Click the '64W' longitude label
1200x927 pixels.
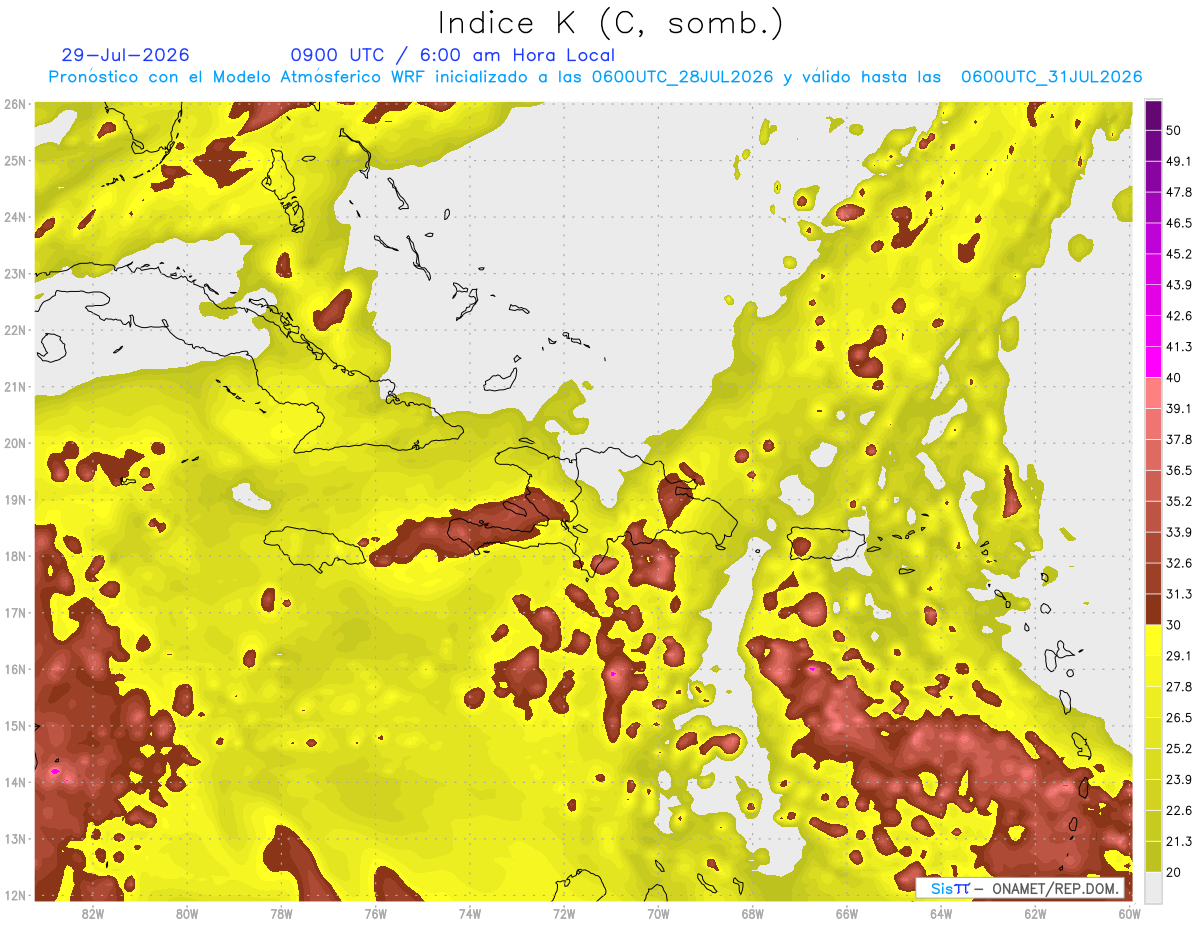(941, 914)
